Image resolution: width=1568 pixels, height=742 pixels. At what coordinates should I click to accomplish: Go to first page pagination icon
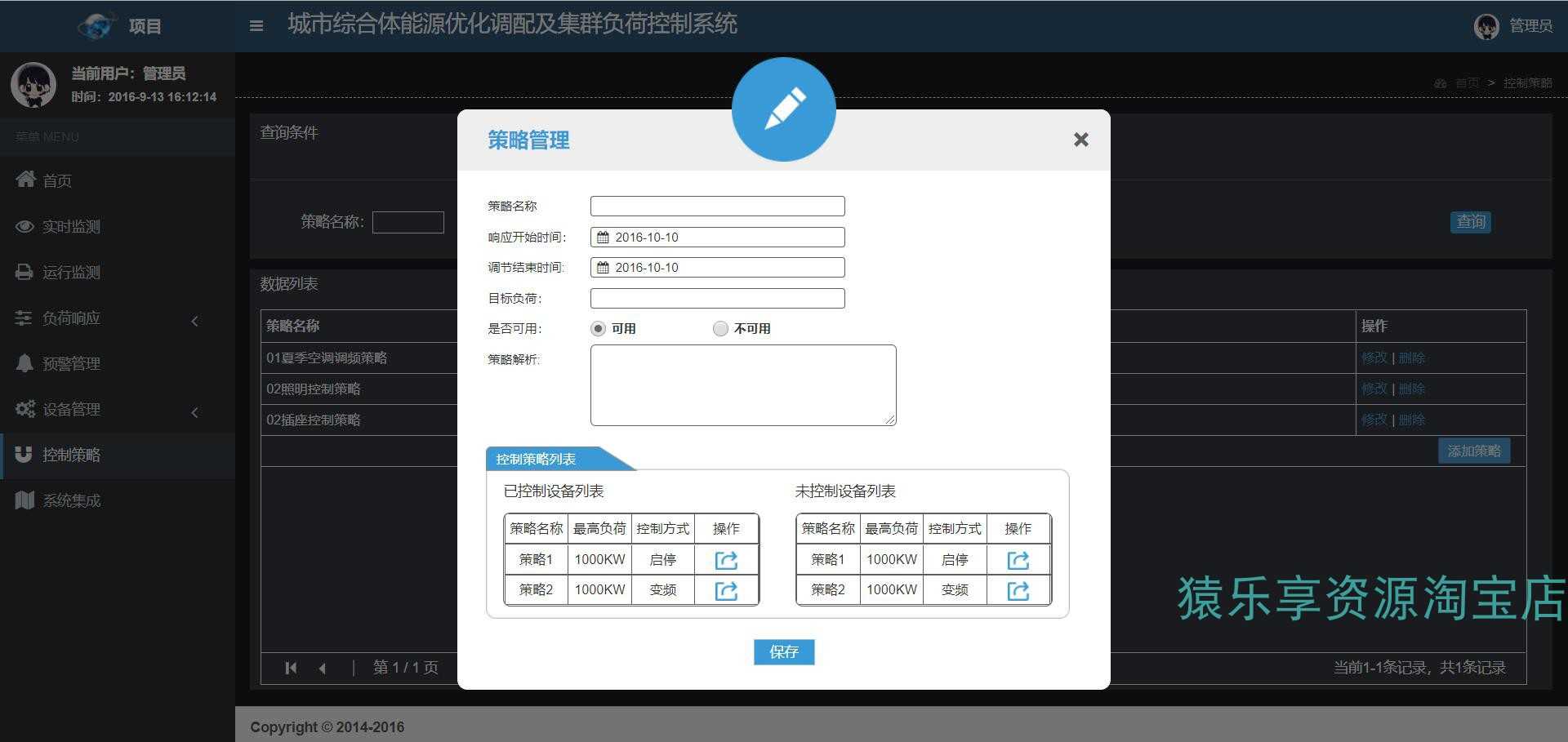[x=291, y=668]
